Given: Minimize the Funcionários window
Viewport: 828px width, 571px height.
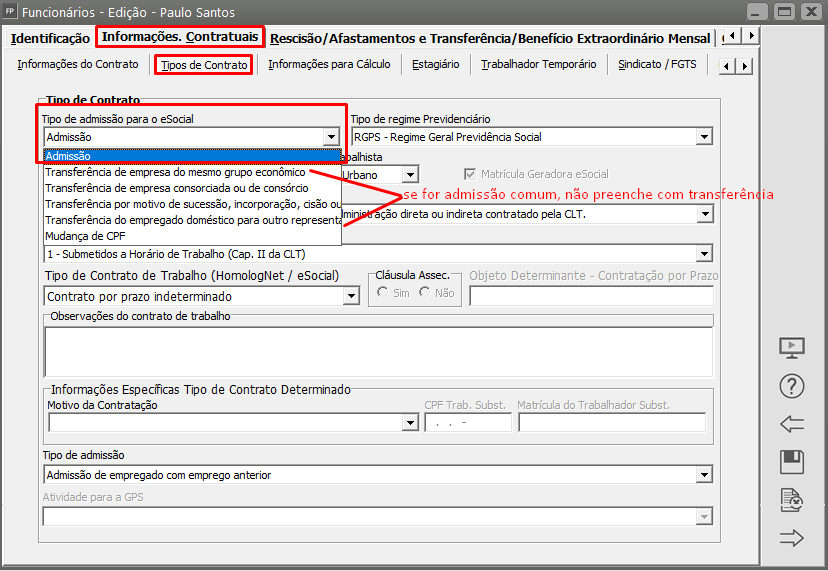Looking at the screenshot, I should click(x=757, y=12).
